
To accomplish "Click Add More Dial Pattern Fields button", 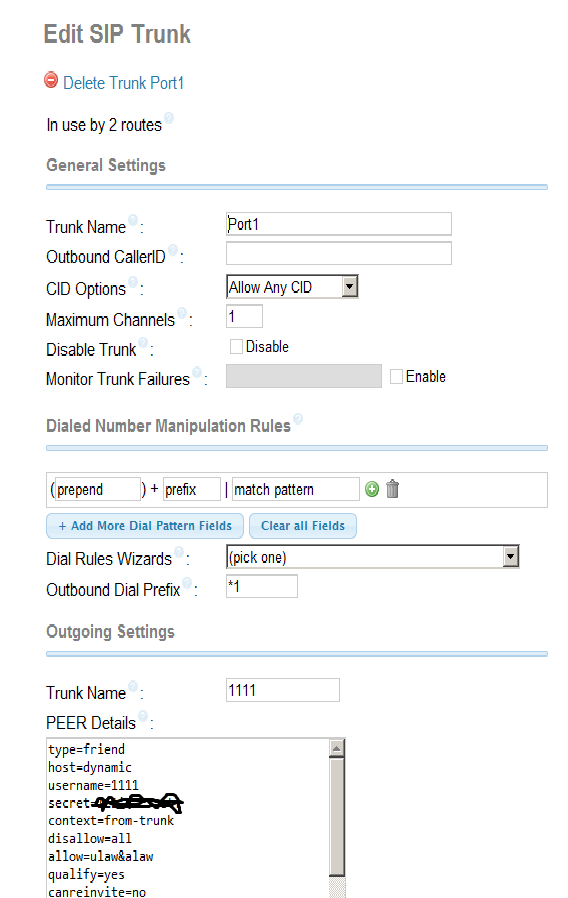I will coord(145,526).
